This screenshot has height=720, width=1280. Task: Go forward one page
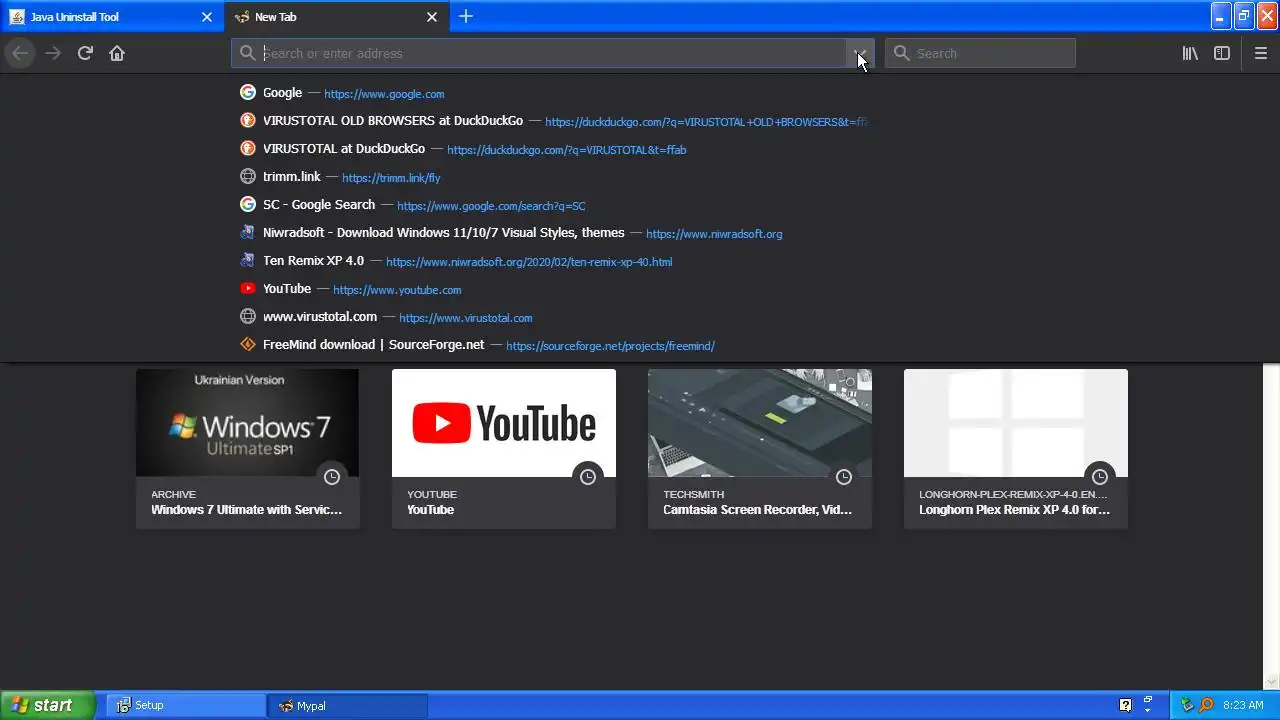coord(53,53)
